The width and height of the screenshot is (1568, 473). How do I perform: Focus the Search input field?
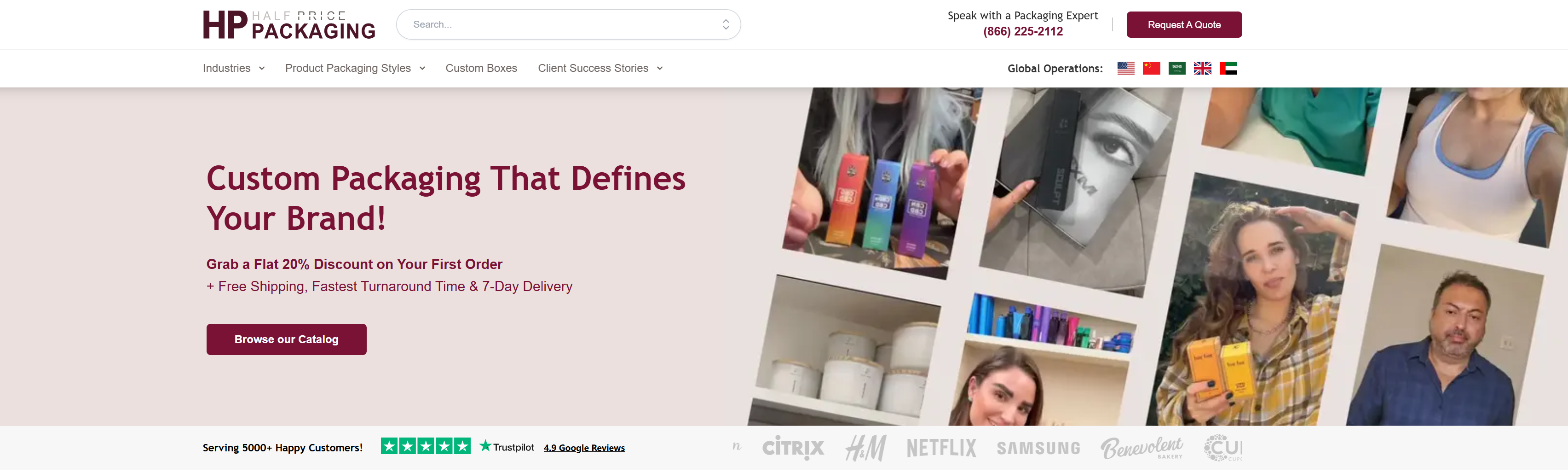point(568,24)
